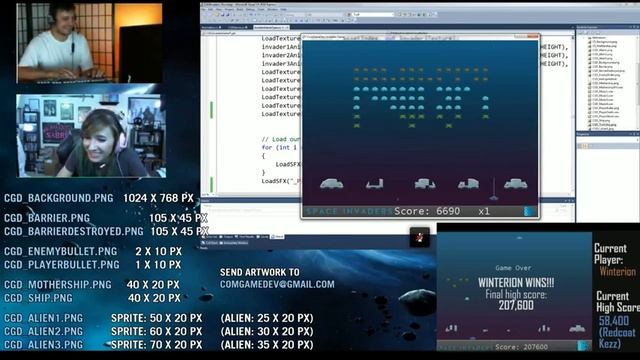Click CGD_ENEMYBULLET.PNG overlay entry
The height and width of the screenshot is (360, 640).
60,251
